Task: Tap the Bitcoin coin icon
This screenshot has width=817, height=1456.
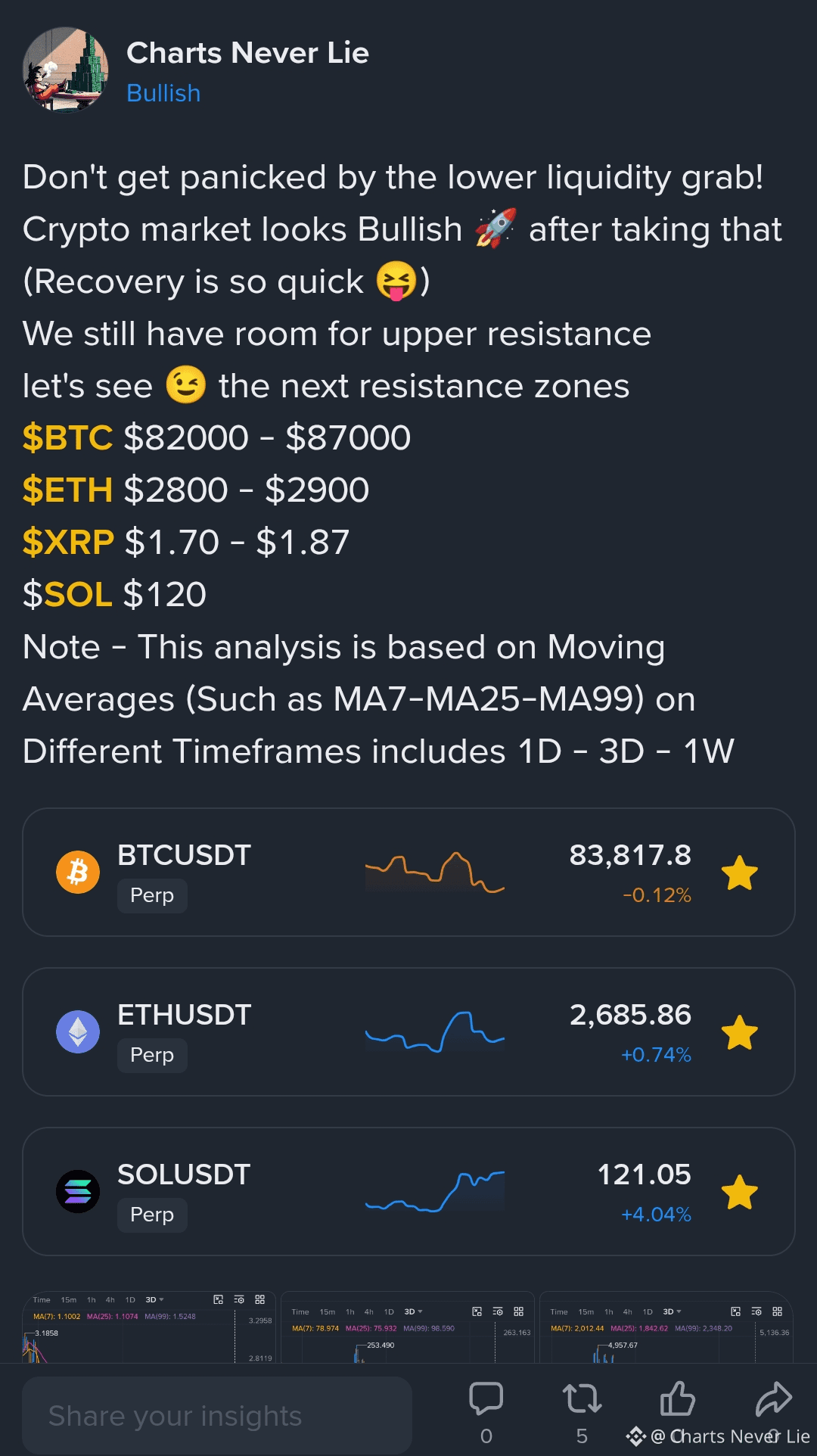Action: click(x=78, y=873)
